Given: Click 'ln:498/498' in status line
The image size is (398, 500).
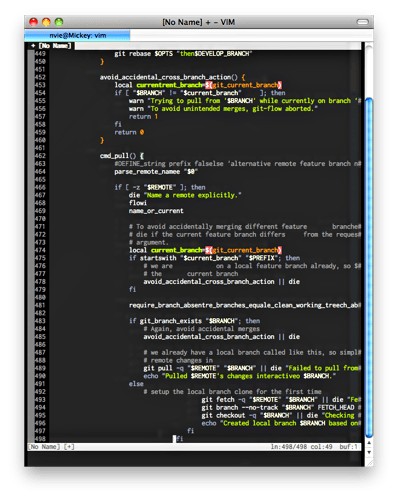Looking at the screenshot, I should 289,447.
